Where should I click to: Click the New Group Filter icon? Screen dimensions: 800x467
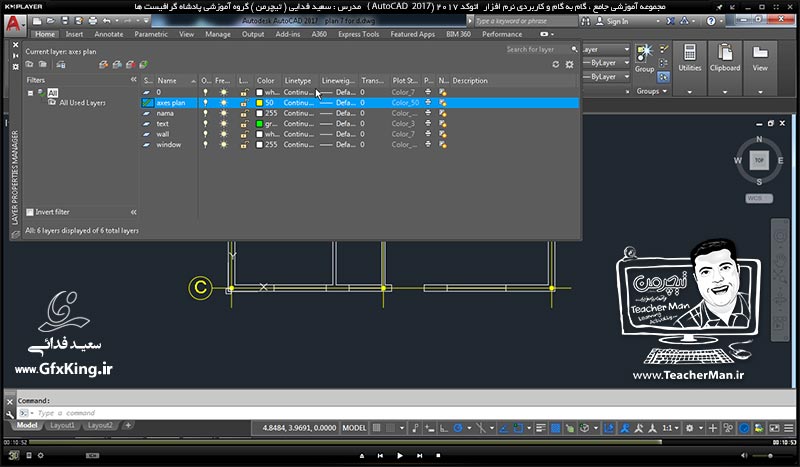[43, 64]
